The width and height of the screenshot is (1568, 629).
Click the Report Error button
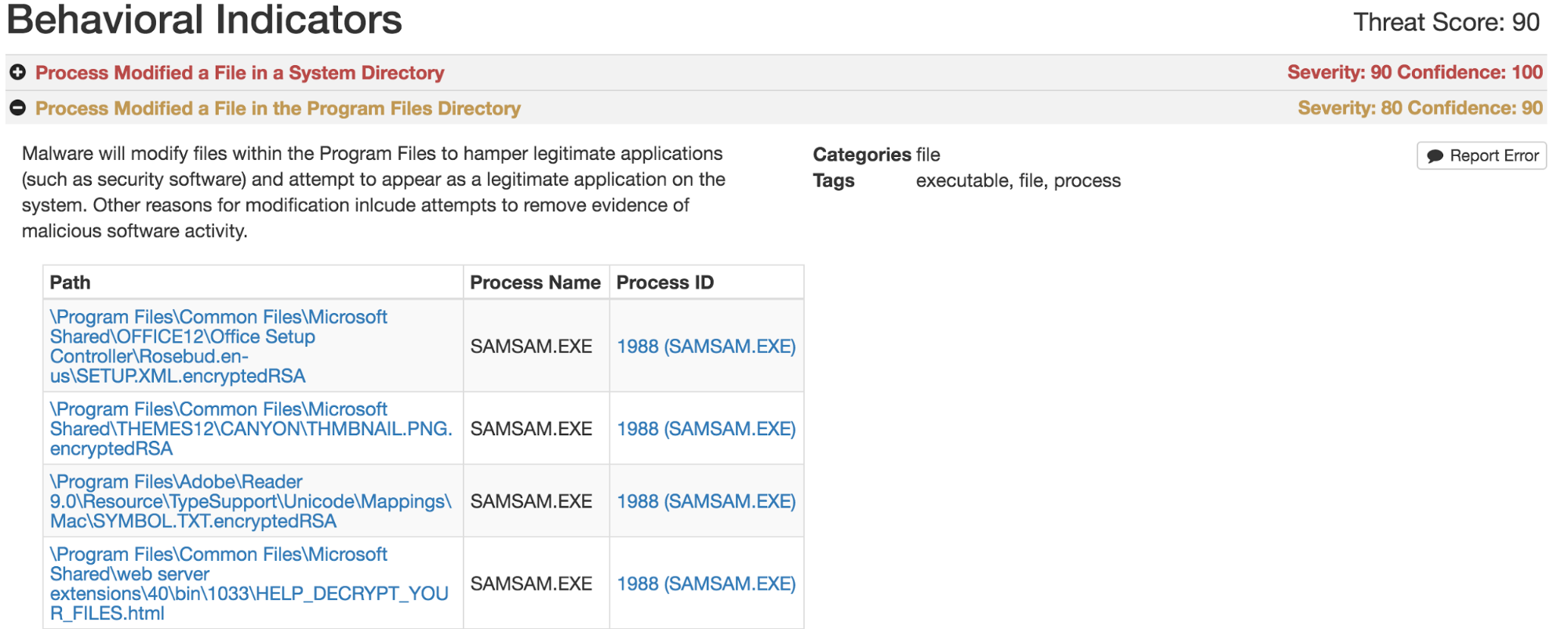(x=1481, y=155)
